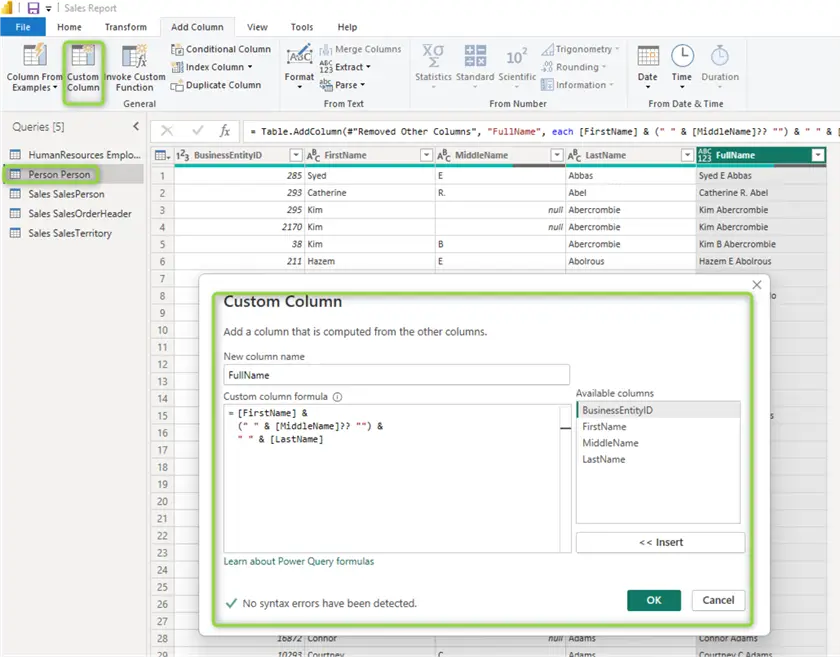Click the Scientific 10² icon
The image size is (840, 657).
pyautogui.click(x=517, y=56)
